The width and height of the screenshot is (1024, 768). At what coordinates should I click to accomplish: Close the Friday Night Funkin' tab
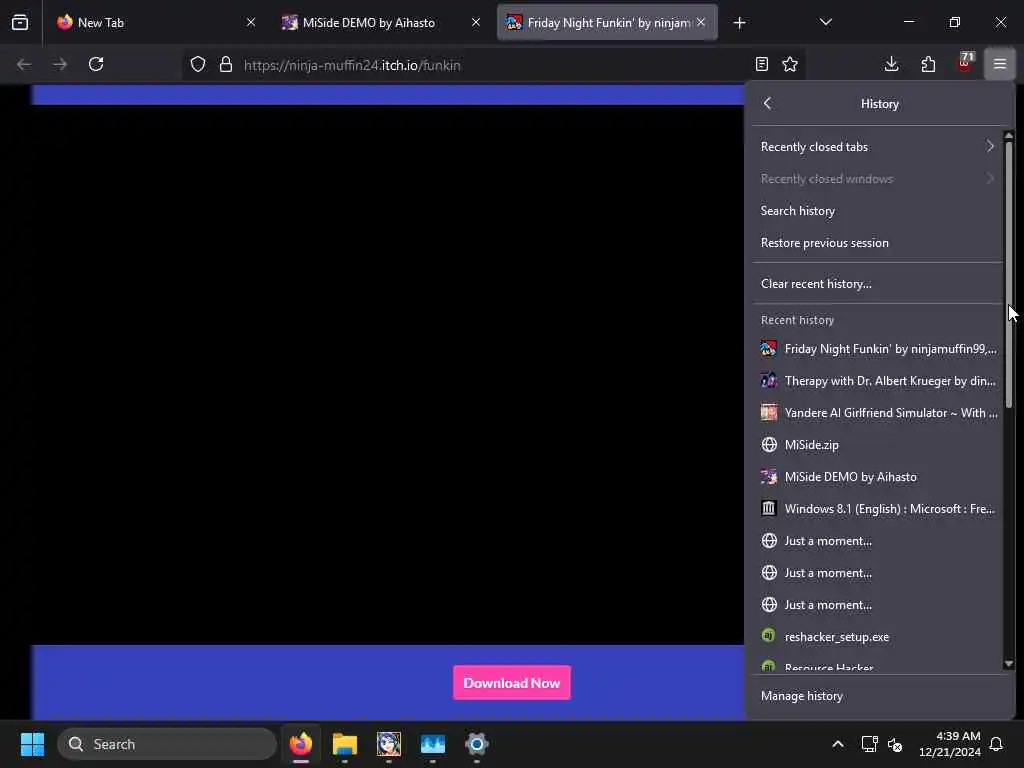pyautogui.click(x=701, y=22)
